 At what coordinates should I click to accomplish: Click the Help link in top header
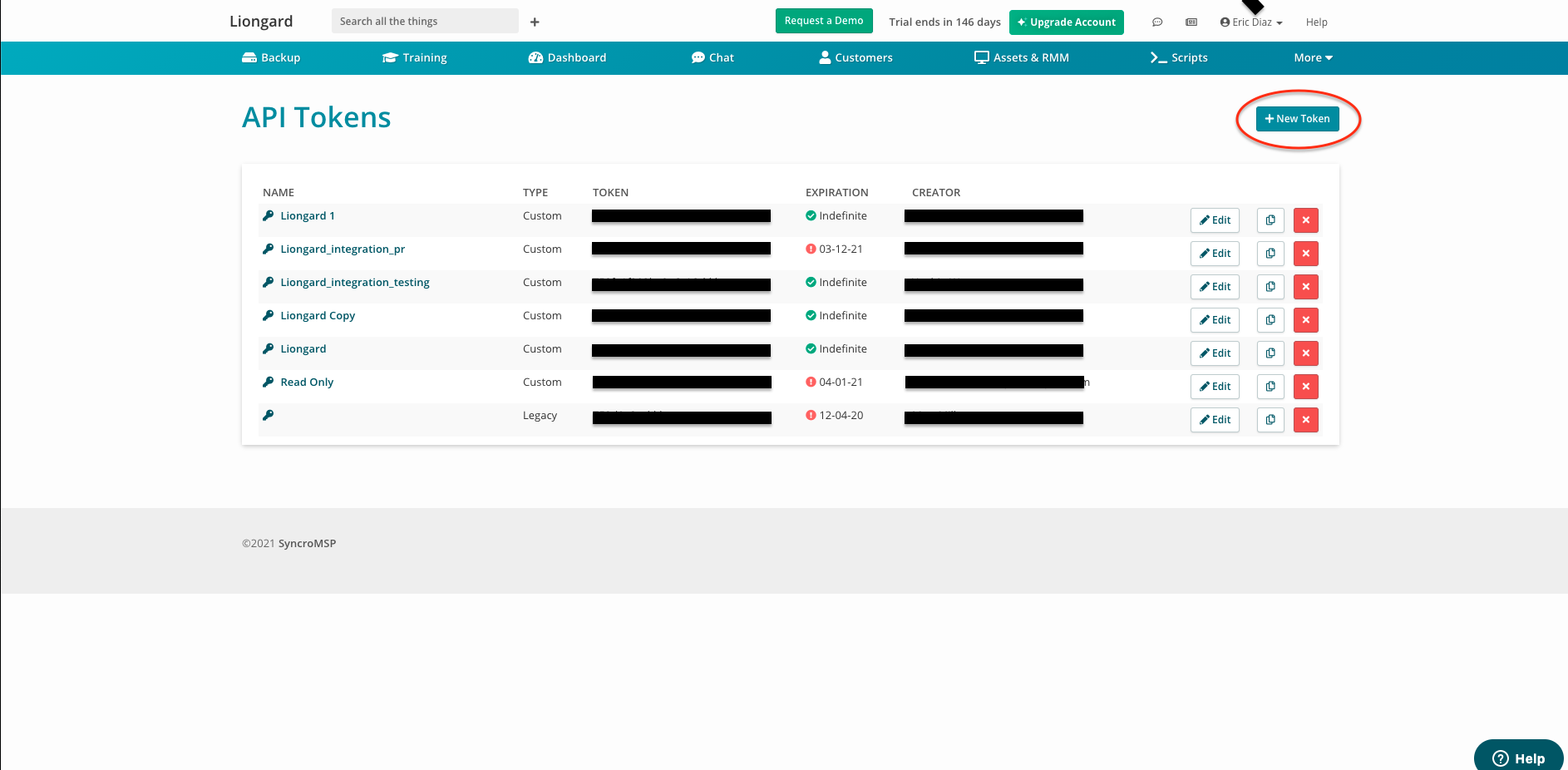coord(1316,22)
